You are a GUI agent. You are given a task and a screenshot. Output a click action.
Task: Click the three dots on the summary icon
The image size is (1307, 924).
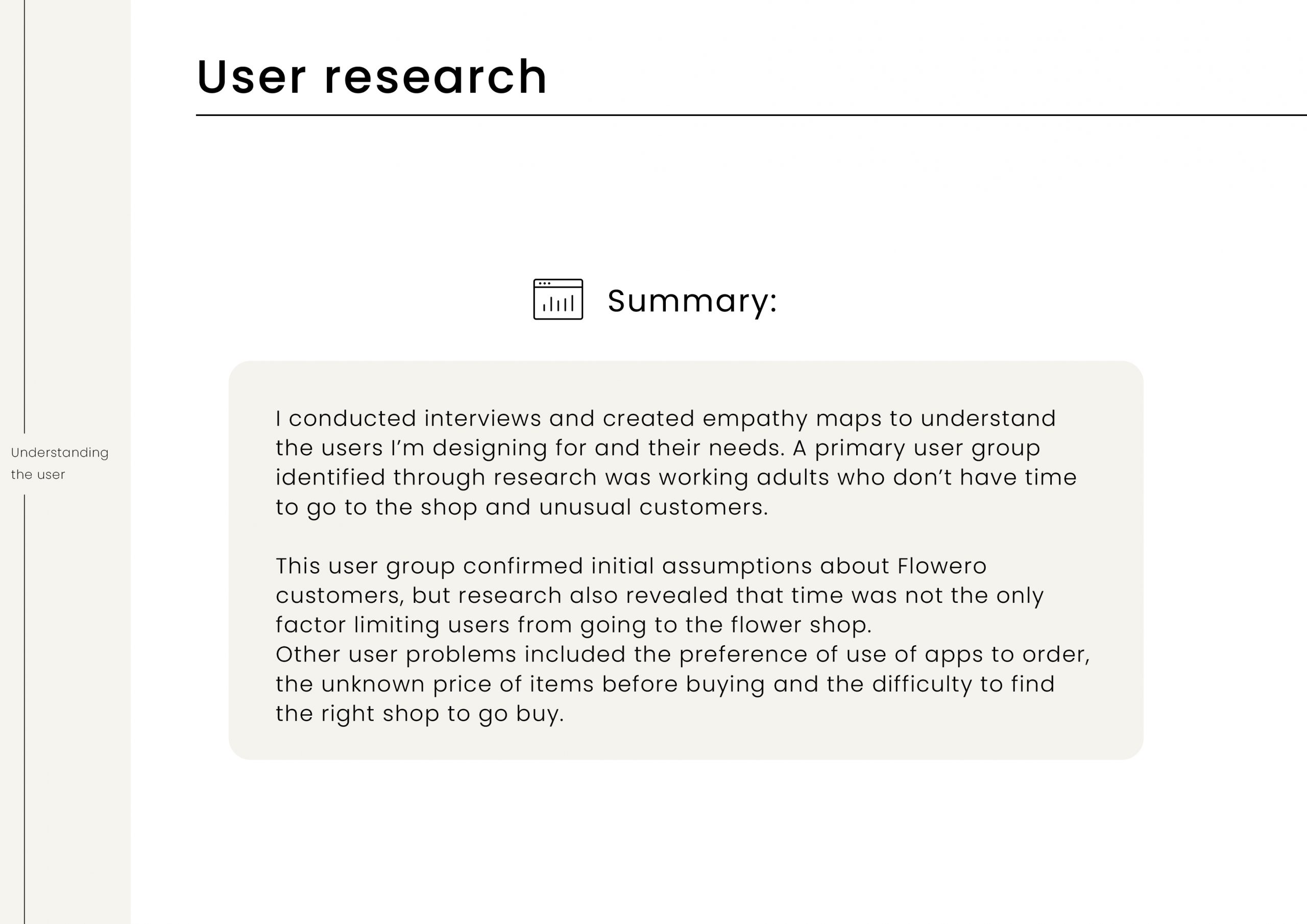click(544, 283)
